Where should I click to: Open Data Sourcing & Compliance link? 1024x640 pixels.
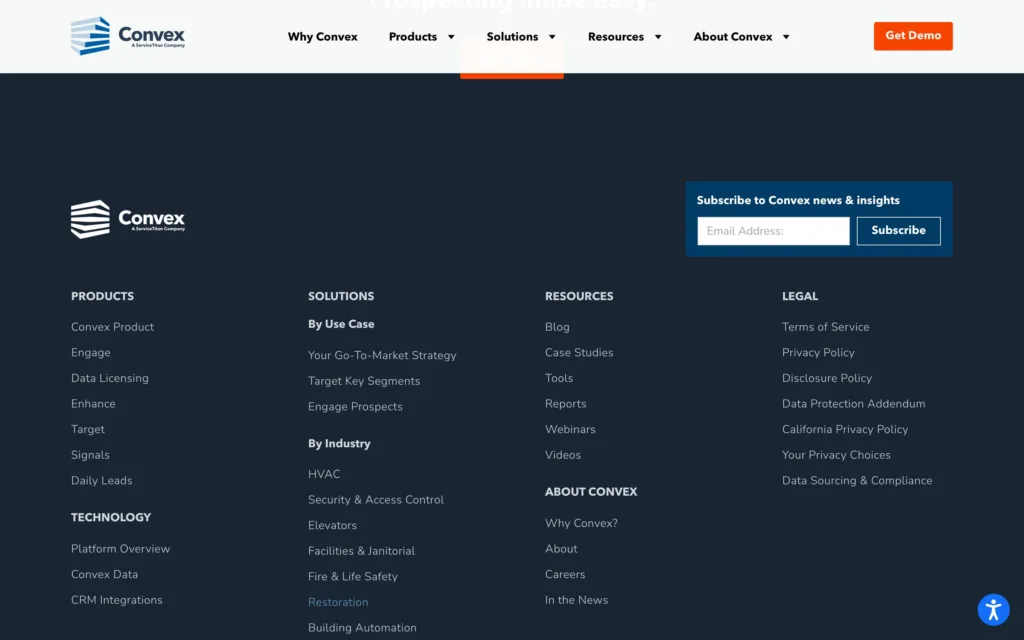857,481
